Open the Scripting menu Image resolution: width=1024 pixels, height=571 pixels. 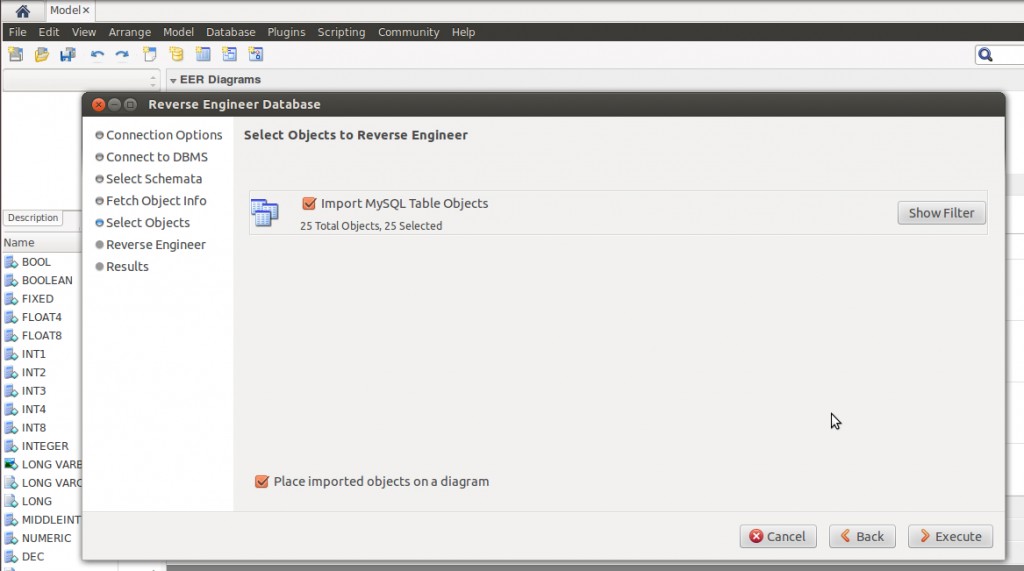coord(341,32)
